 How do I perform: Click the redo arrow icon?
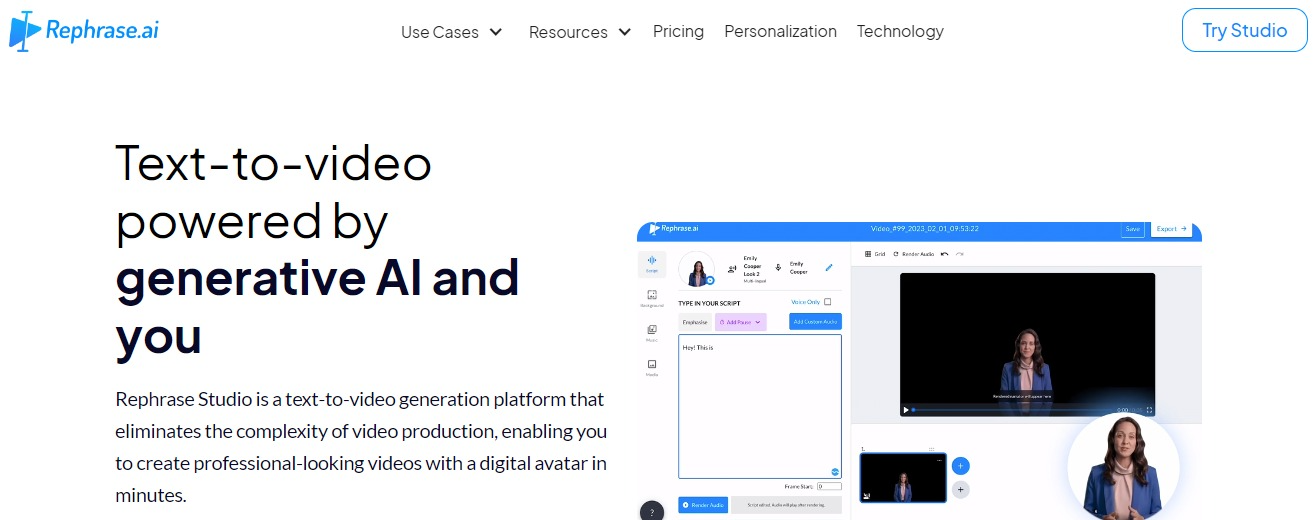(x=960, y=254)
